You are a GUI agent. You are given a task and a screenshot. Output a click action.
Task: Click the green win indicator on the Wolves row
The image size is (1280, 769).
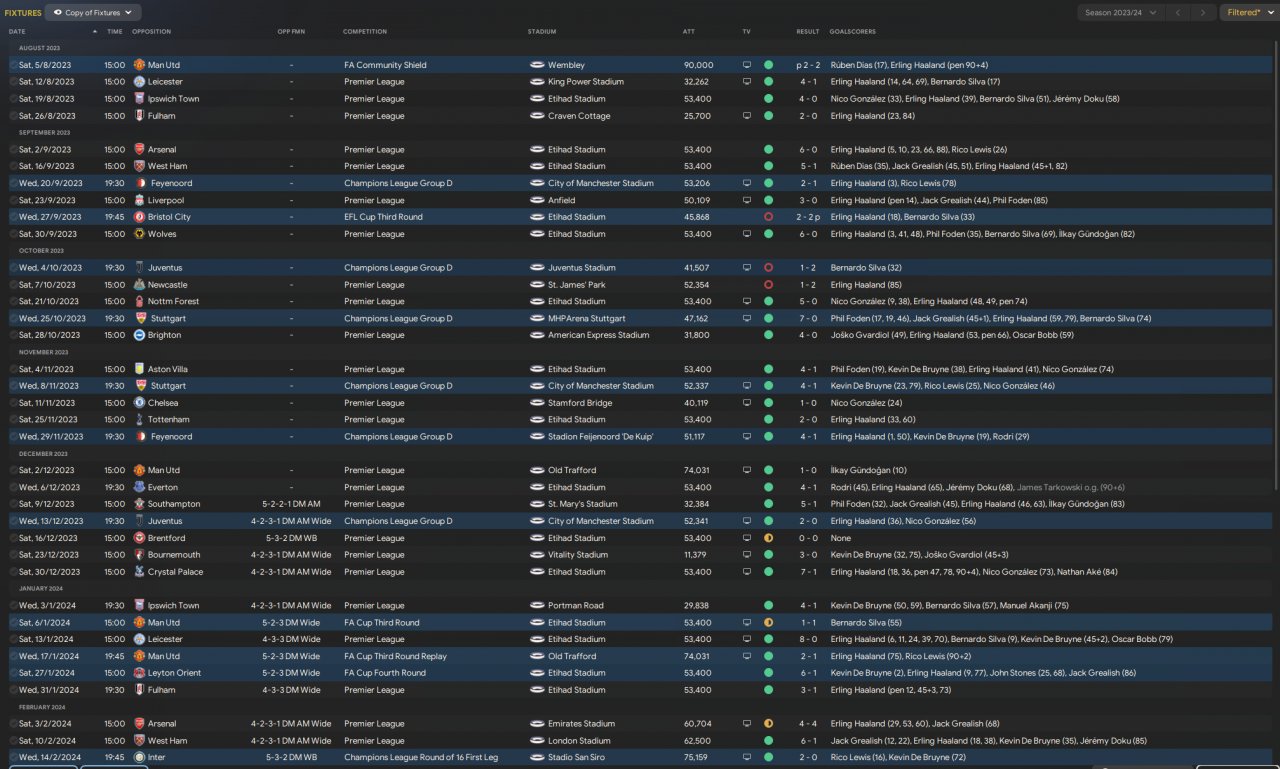point(768,234)
